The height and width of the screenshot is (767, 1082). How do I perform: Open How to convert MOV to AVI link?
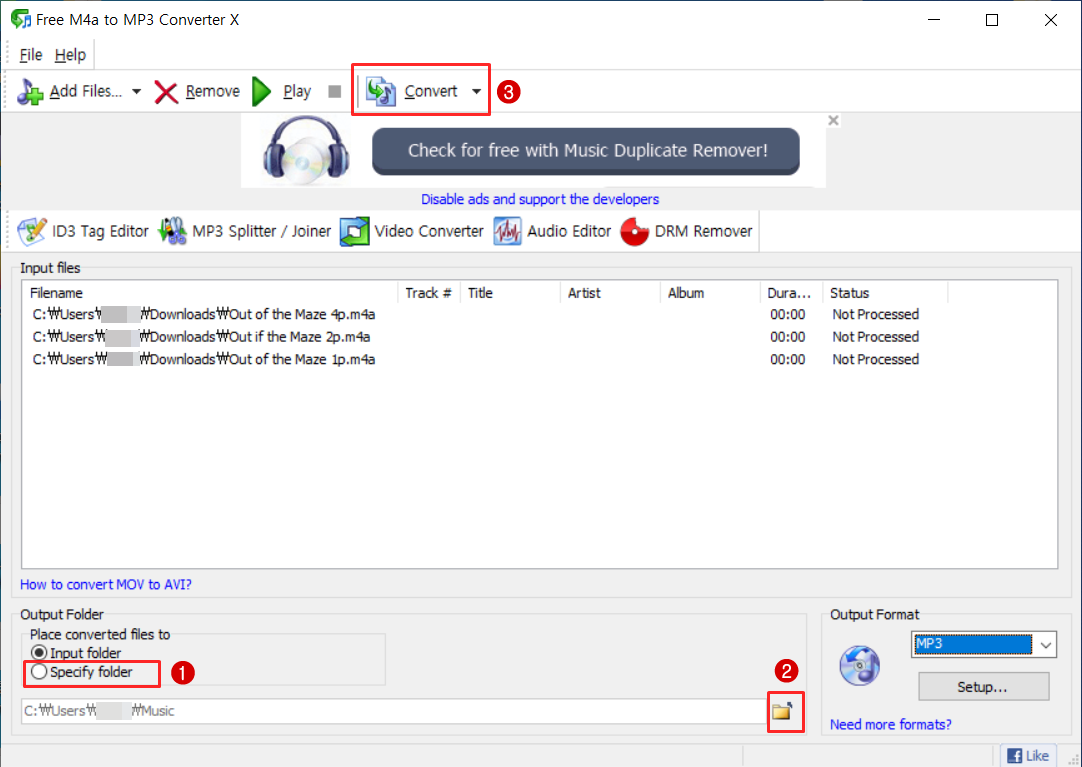click(106, 585)
